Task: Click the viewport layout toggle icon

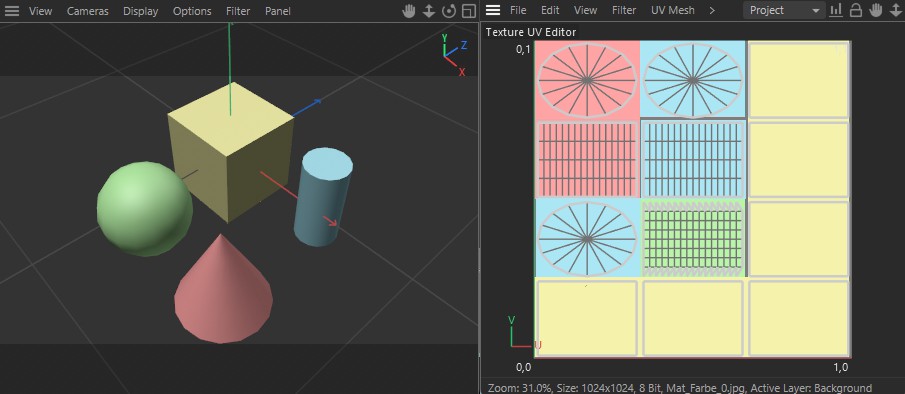Action: tap(469, 11)
